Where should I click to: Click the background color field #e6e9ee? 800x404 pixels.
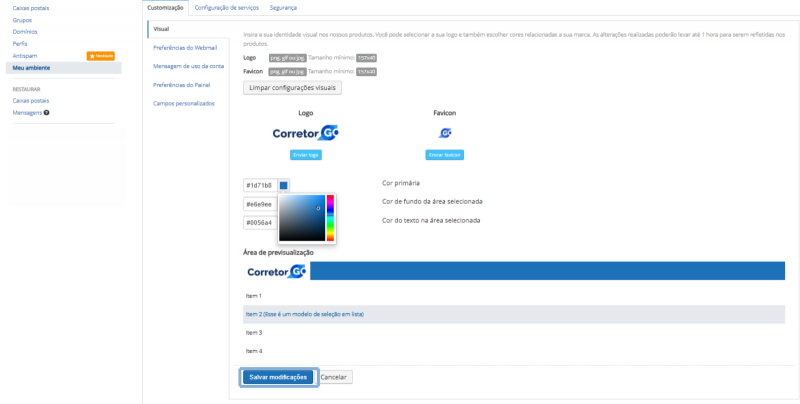(x=260, y=205)
